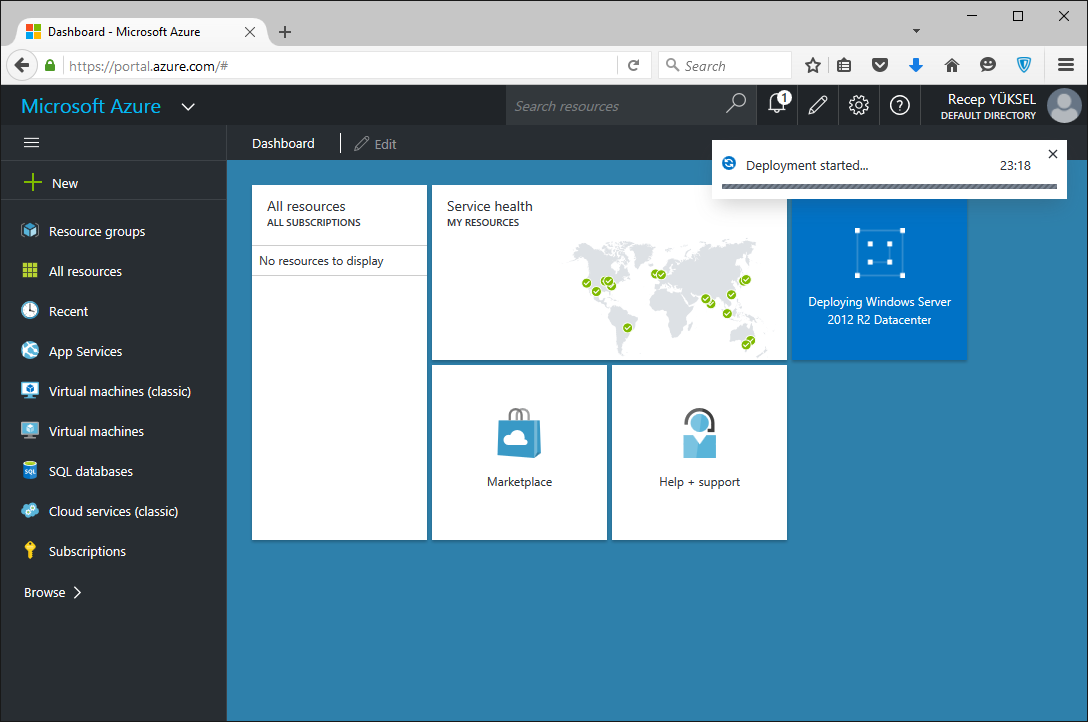Click the Edit dashboard button

click(x=375, y=144)
